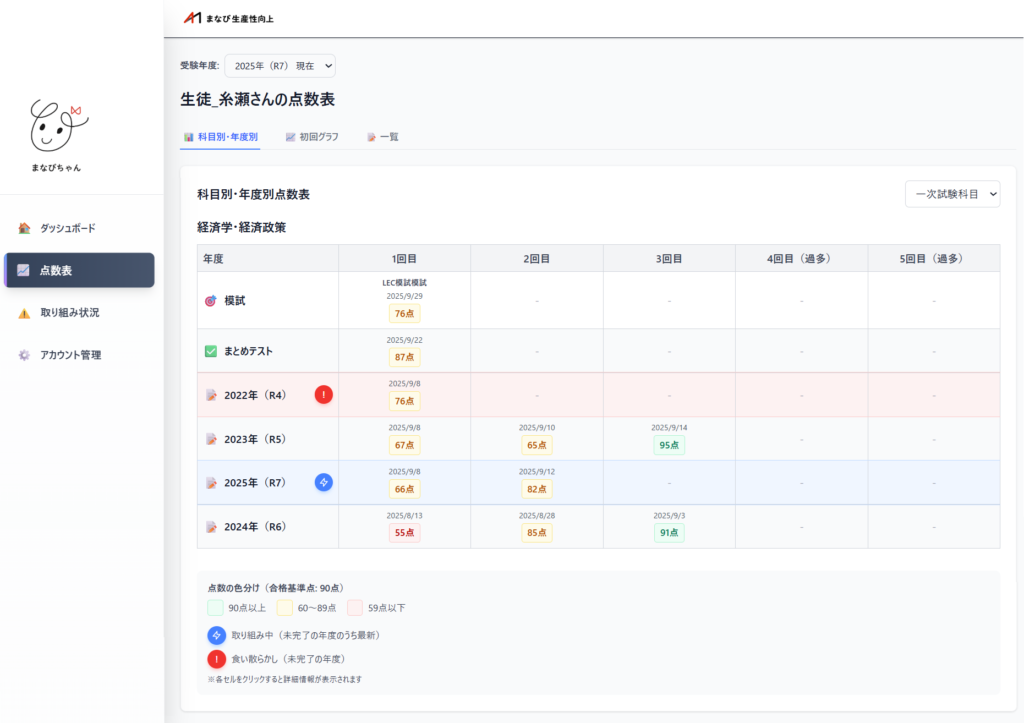Click the 87点 score for まとめテスト
1024x723 pixels.
(404, 357)
